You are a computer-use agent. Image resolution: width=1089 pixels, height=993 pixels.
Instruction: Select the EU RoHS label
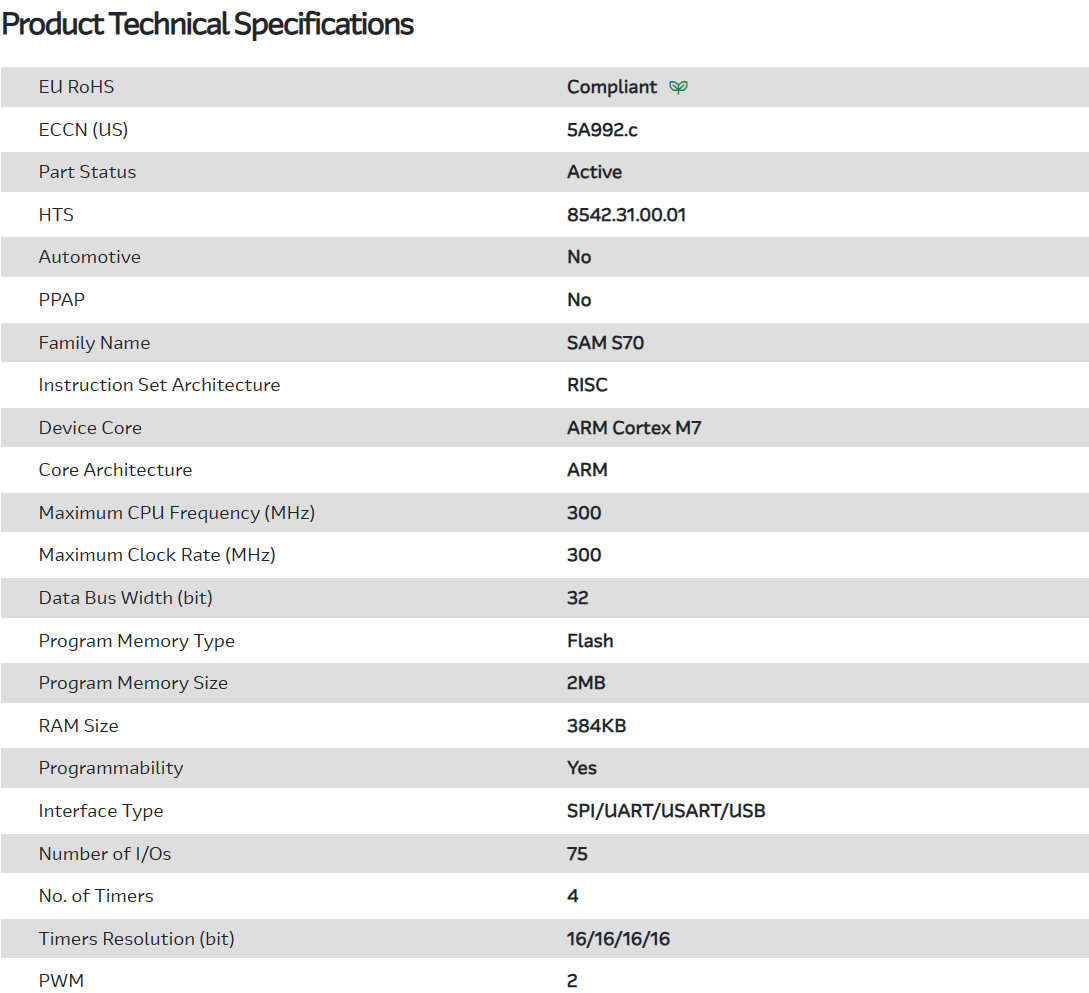pos(76,87)
